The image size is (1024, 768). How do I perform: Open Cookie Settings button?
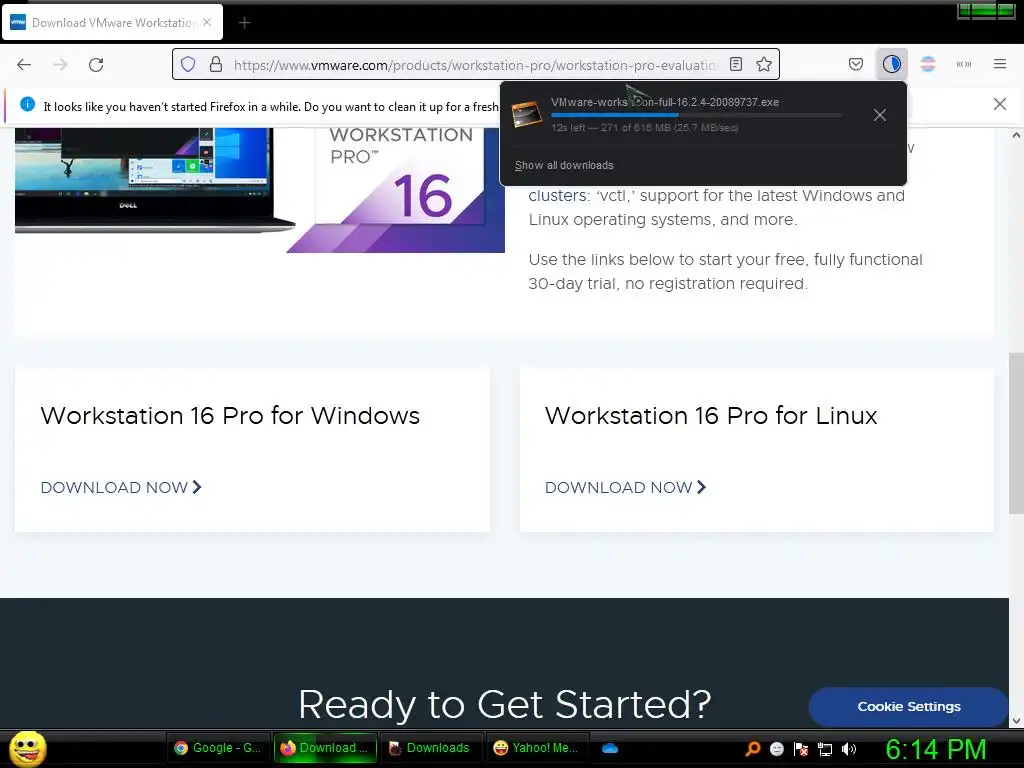pyautogui.click(x=908, y=707)
